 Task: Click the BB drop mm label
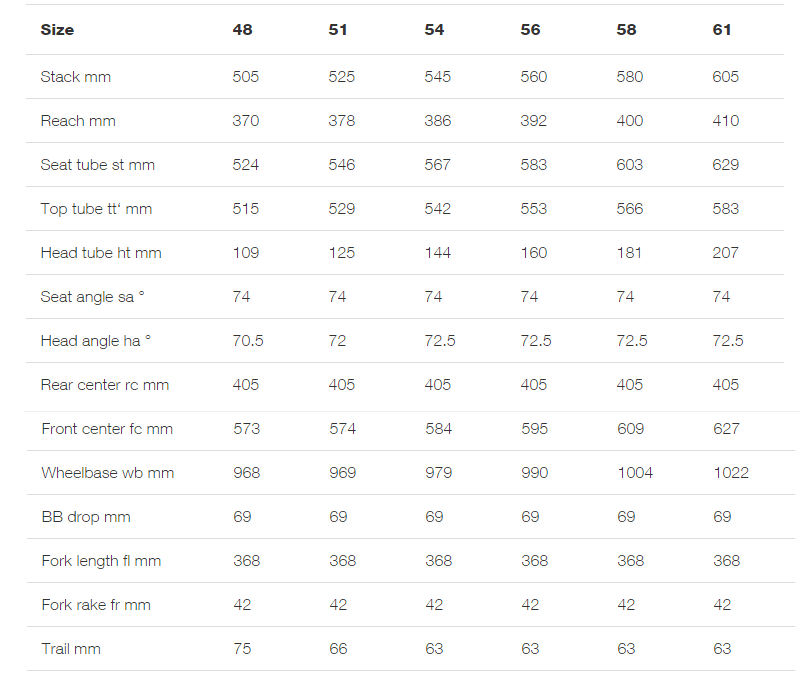[86, 517]
